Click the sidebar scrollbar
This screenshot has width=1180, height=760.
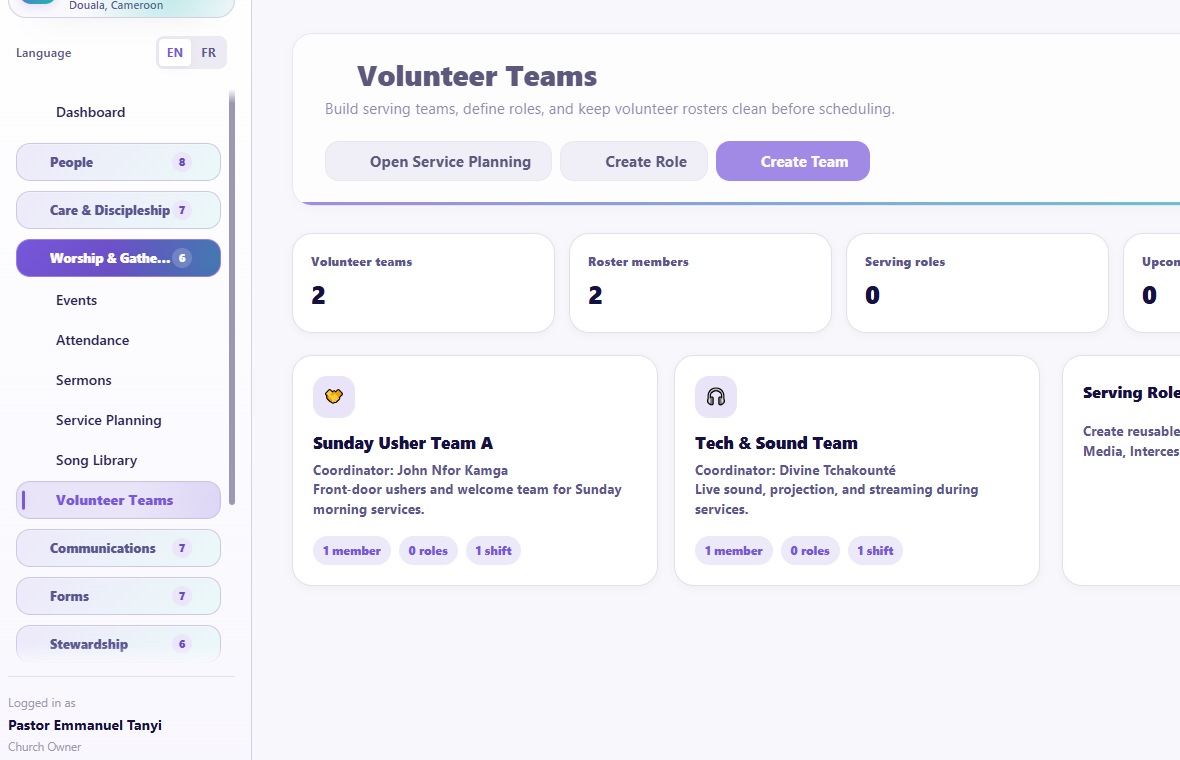pos(232,297)
